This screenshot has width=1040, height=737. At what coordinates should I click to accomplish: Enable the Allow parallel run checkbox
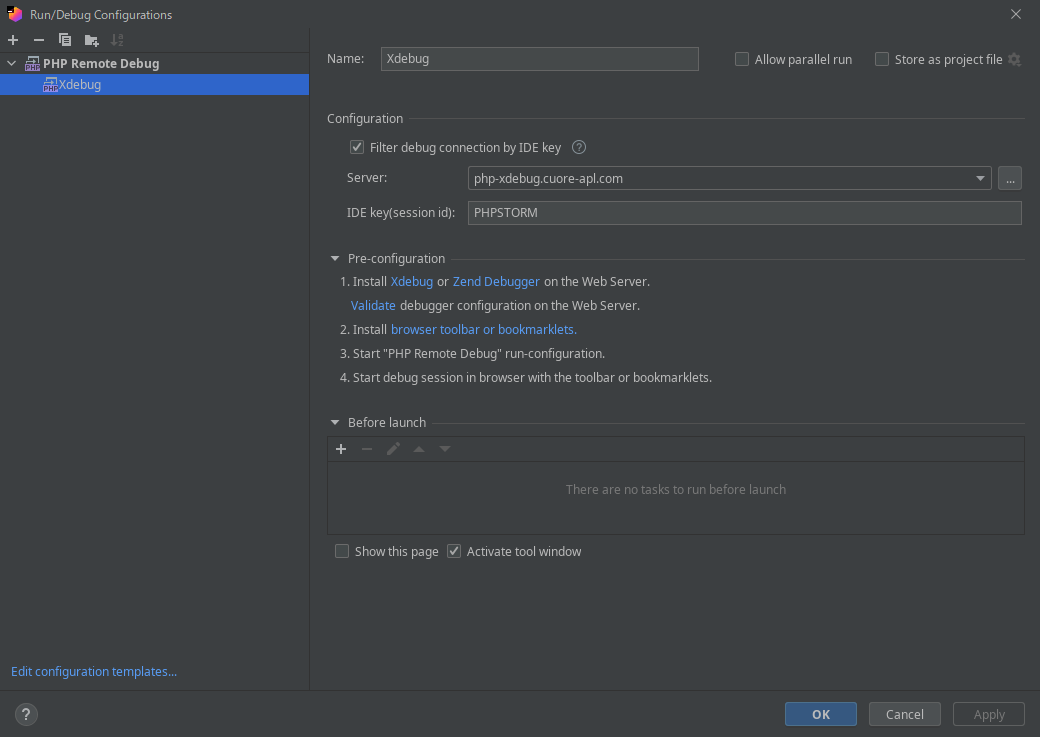tap(742, 59)
